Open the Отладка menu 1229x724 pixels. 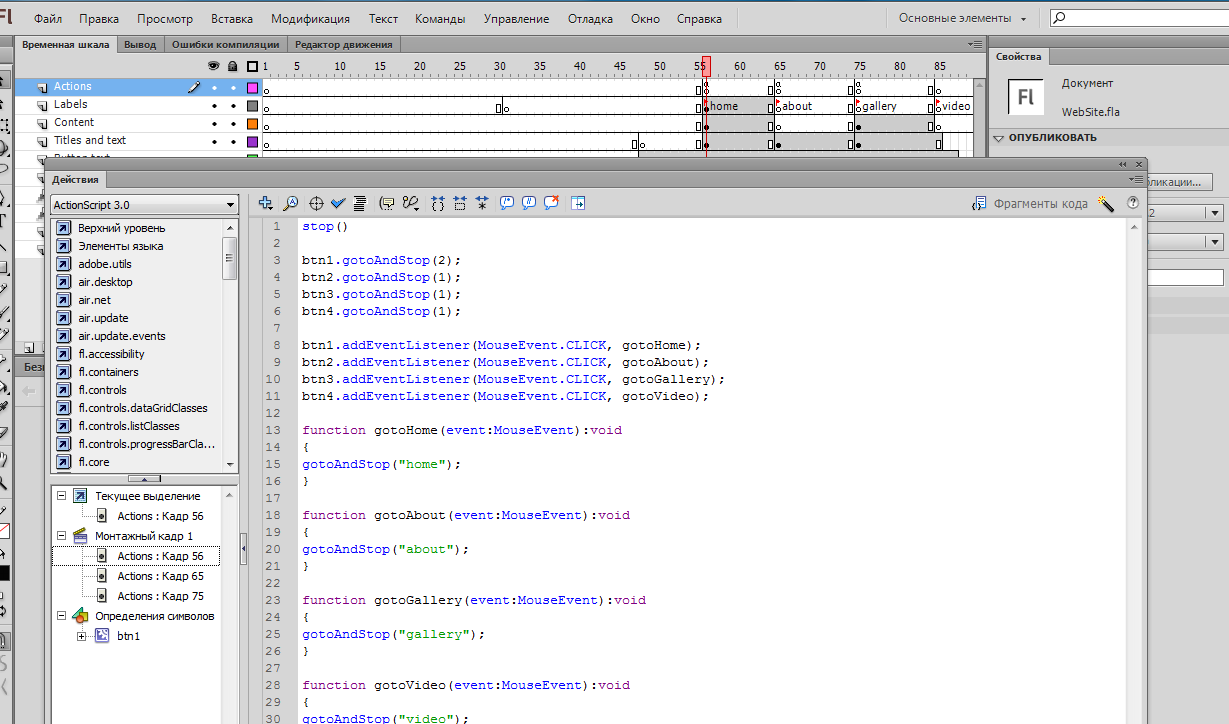point(590,18)
